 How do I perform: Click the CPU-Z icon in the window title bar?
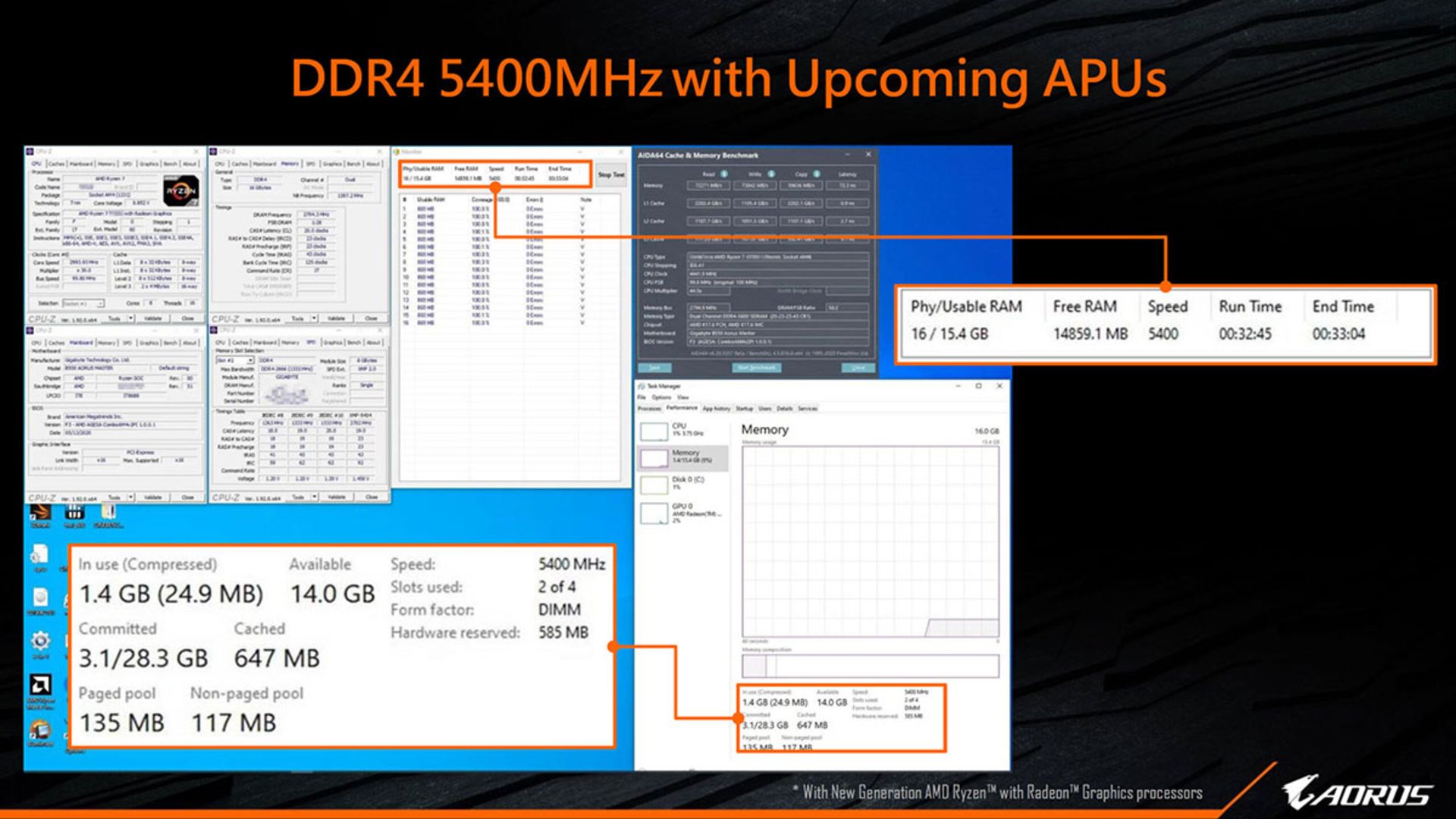tap(31, 150)
